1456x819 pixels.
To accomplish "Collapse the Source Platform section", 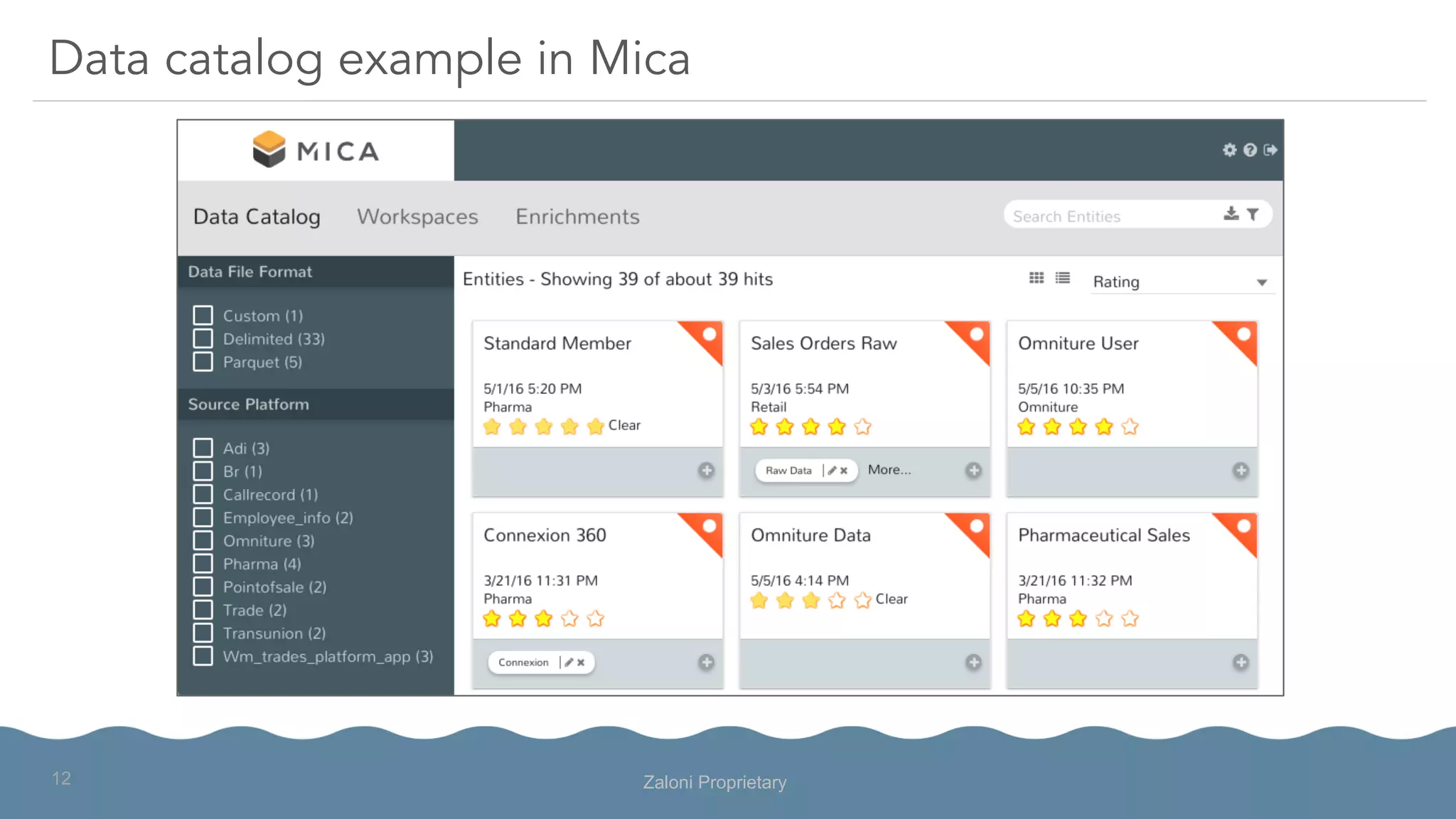I will point(316,404).
